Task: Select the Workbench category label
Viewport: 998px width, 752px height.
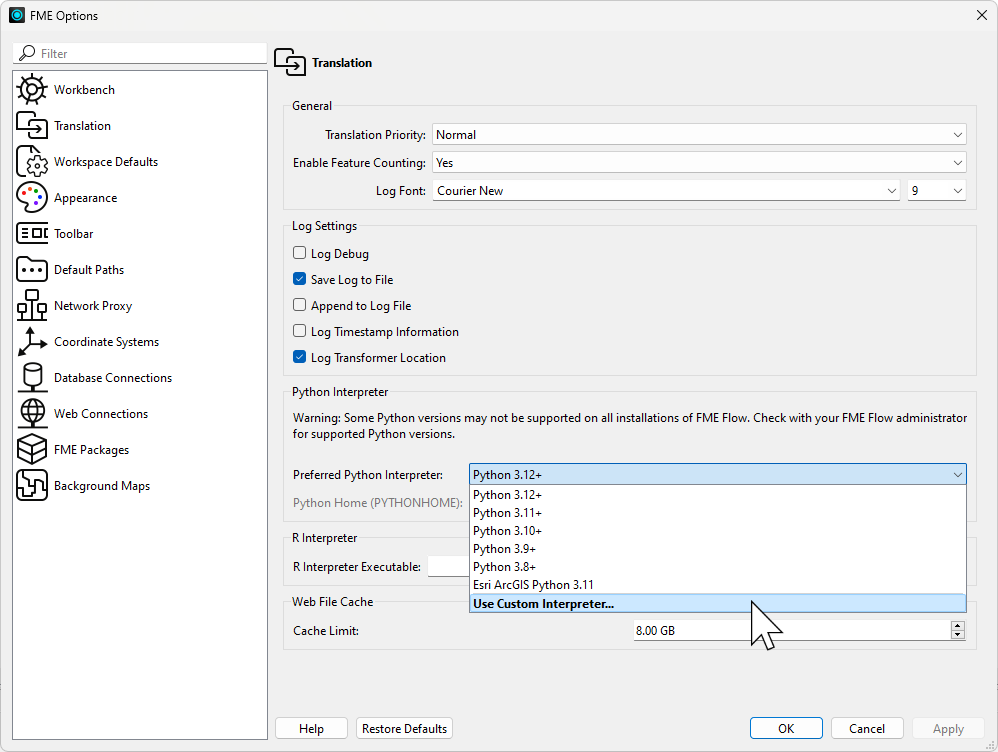Action: tap(85, 90)
